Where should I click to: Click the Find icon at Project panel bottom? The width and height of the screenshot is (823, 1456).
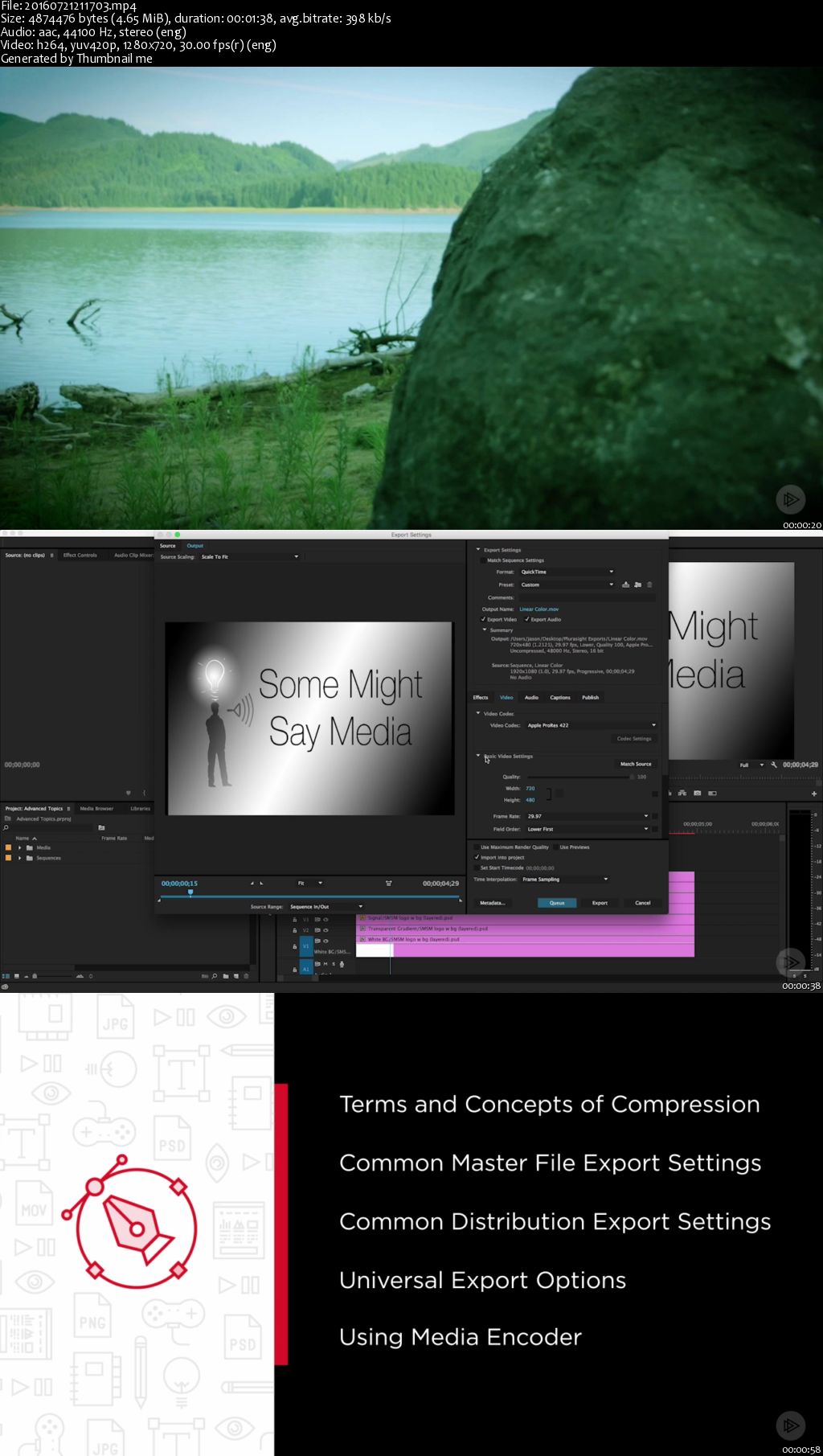tap(215, 976)
